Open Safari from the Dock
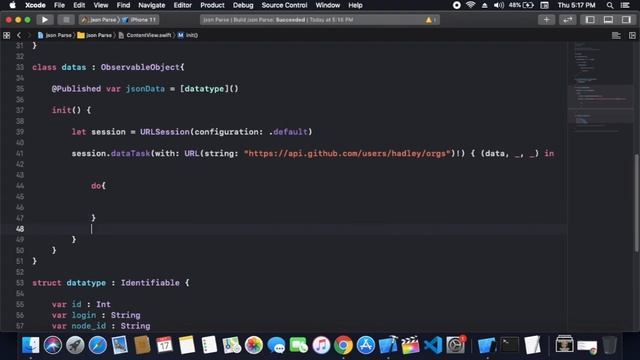This screenshot has width=640, height=360. coord(98,345)
